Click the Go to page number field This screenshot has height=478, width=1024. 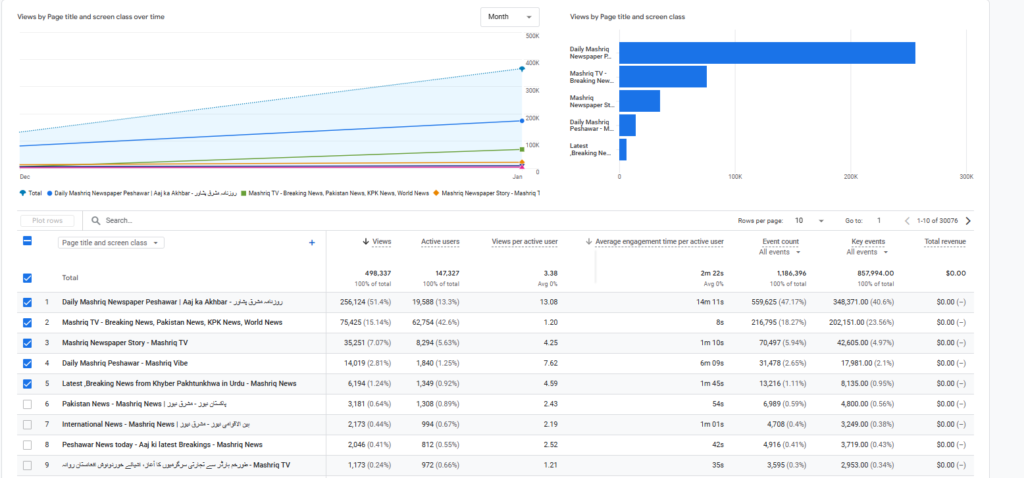878,220
